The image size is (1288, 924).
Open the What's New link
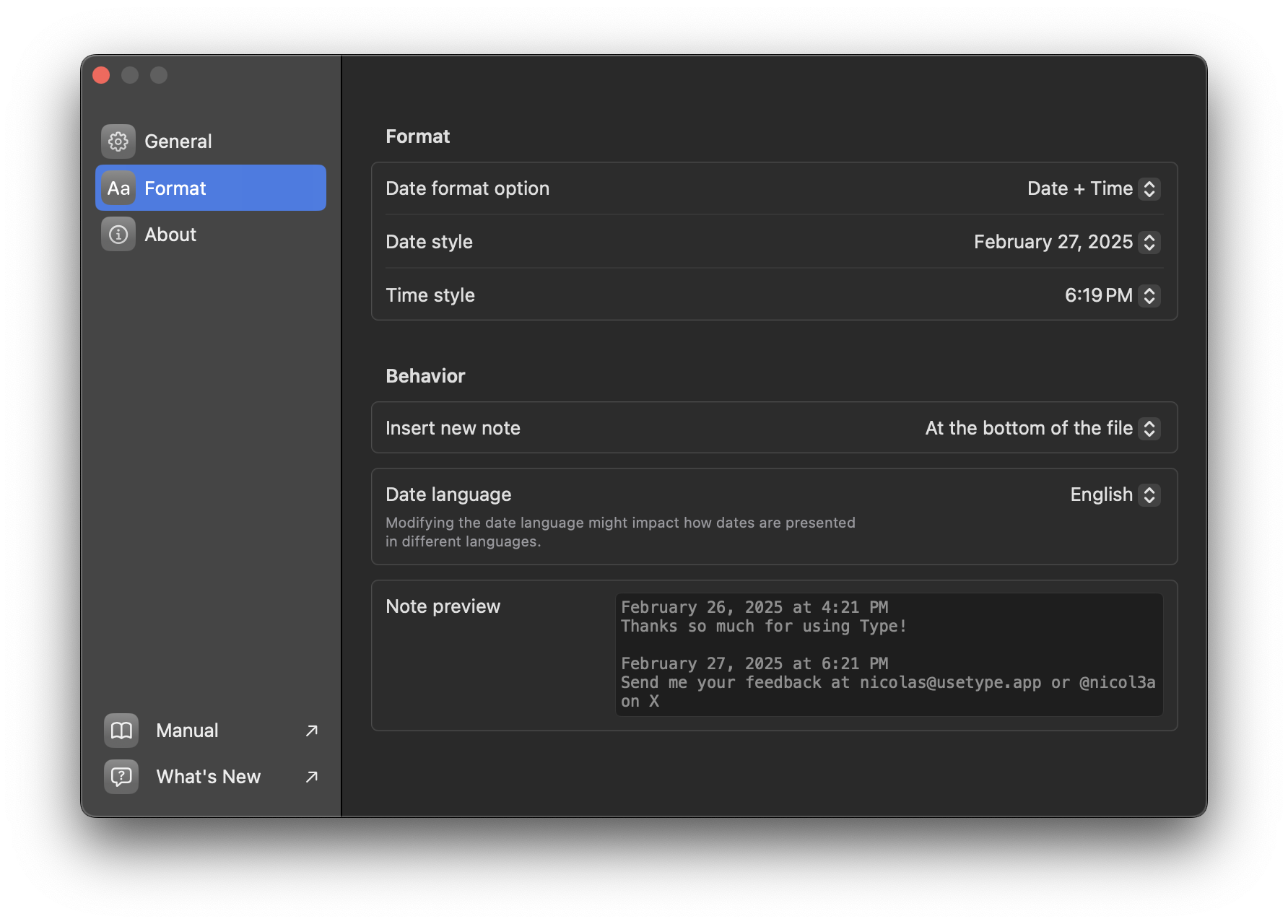pyautogui.click(x=210, y=777)
